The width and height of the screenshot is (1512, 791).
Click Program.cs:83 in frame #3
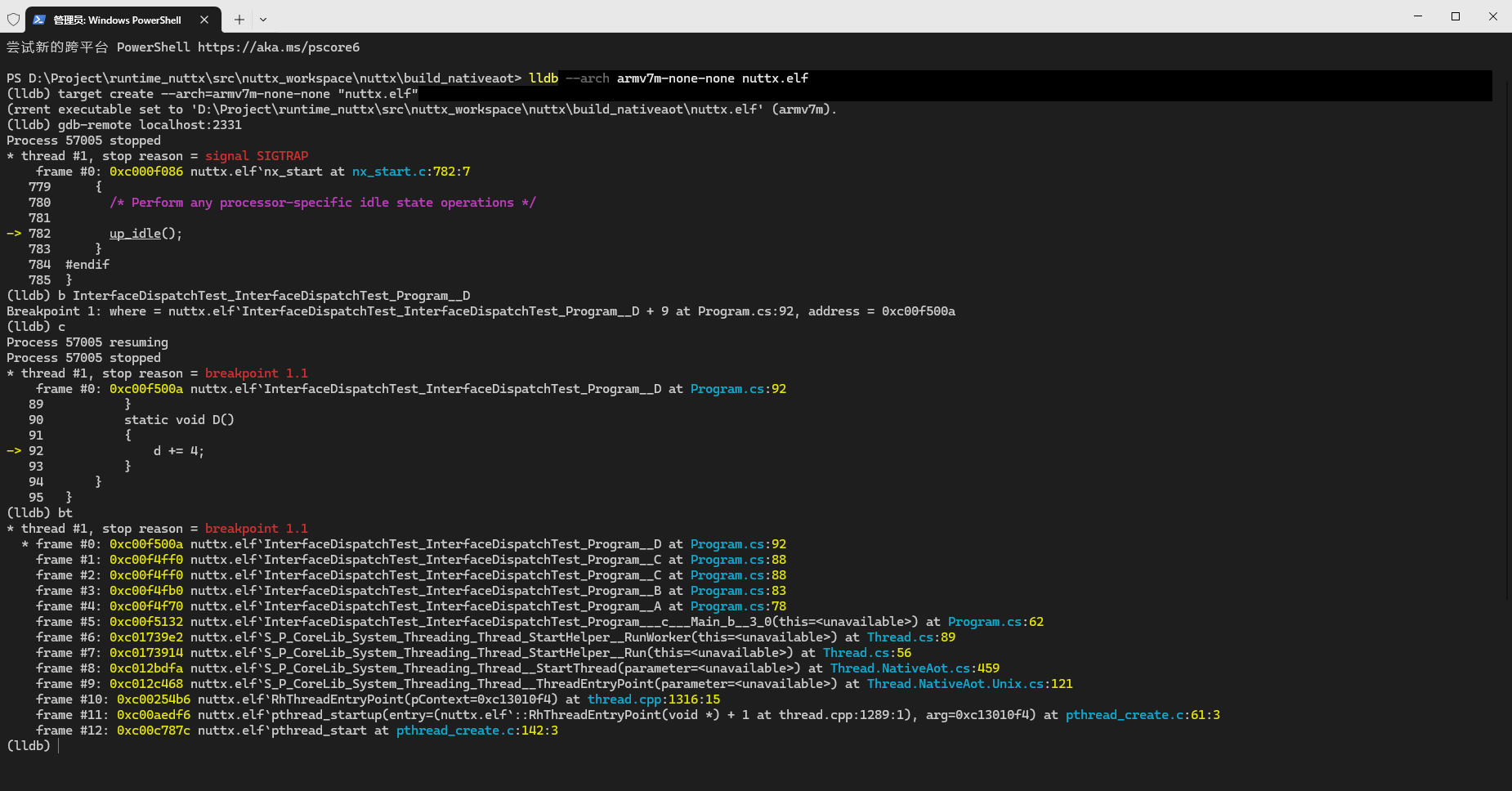coord(738,591)
